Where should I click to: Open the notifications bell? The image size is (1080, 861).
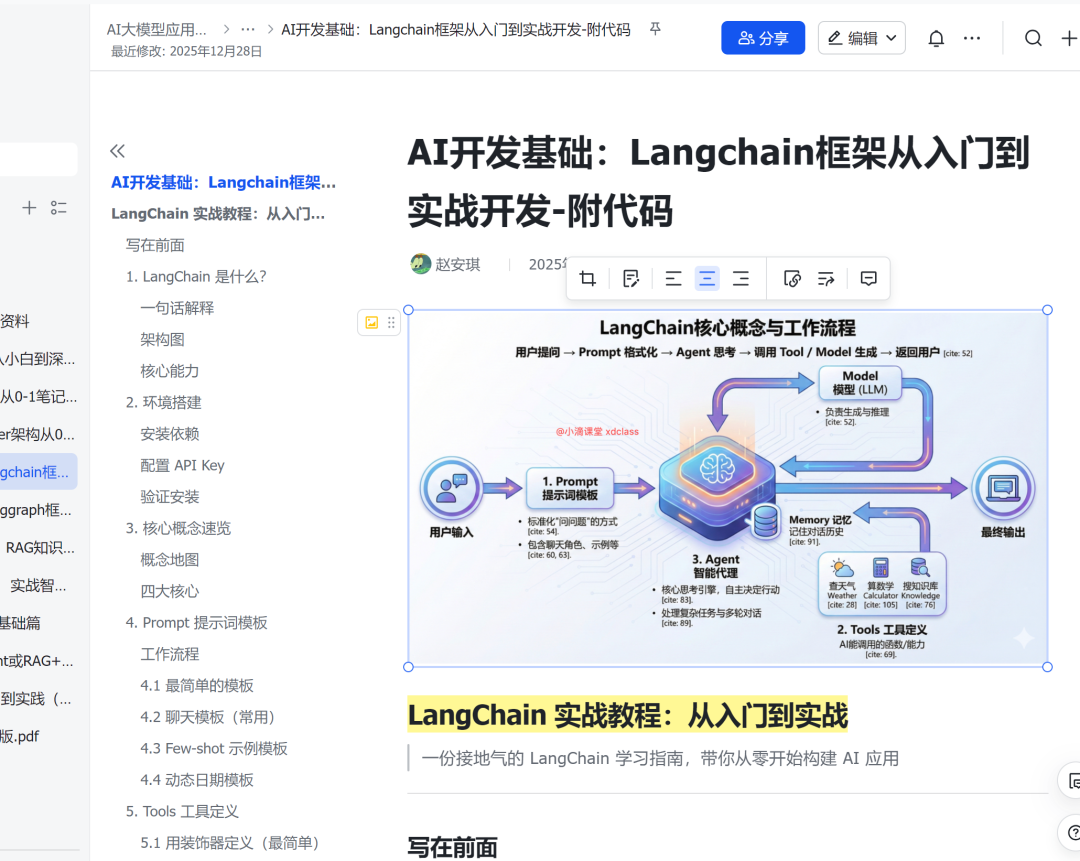936,38
